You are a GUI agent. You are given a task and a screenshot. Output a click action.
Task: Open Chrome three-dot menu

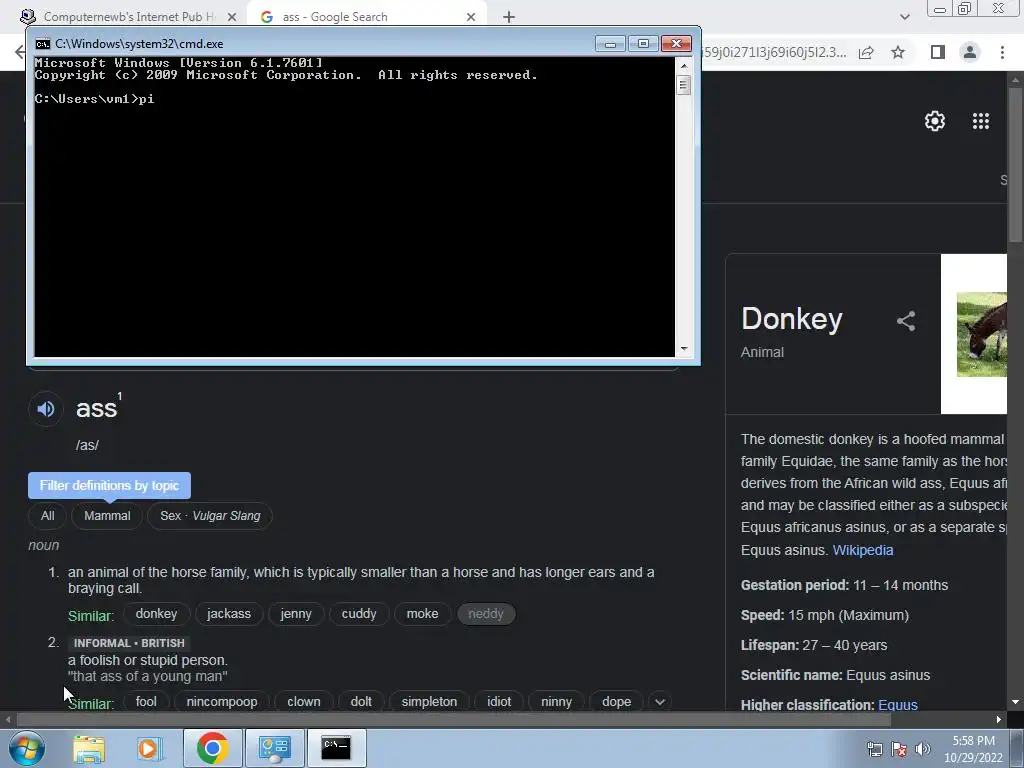(x=1002, y=52)
